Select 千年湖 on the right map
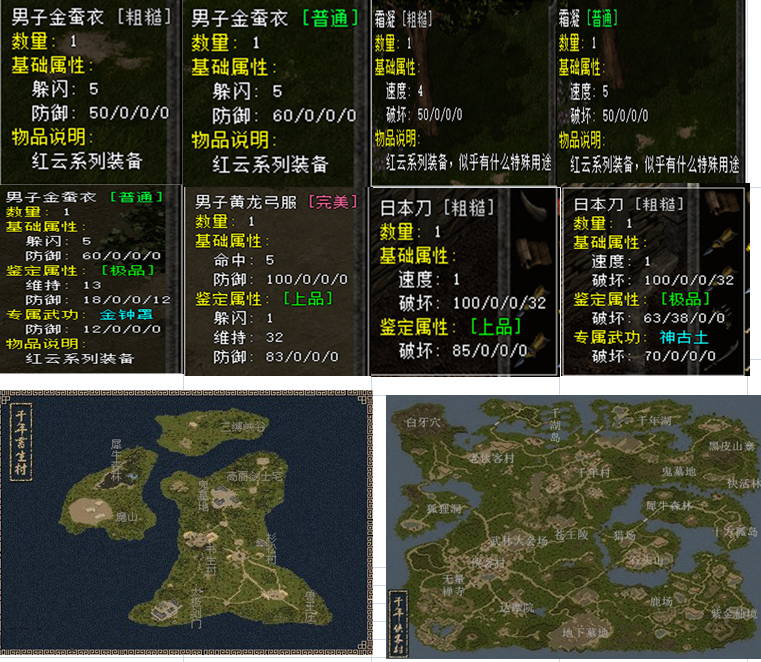The image size is (761, 662). click(x=655, y=421)
